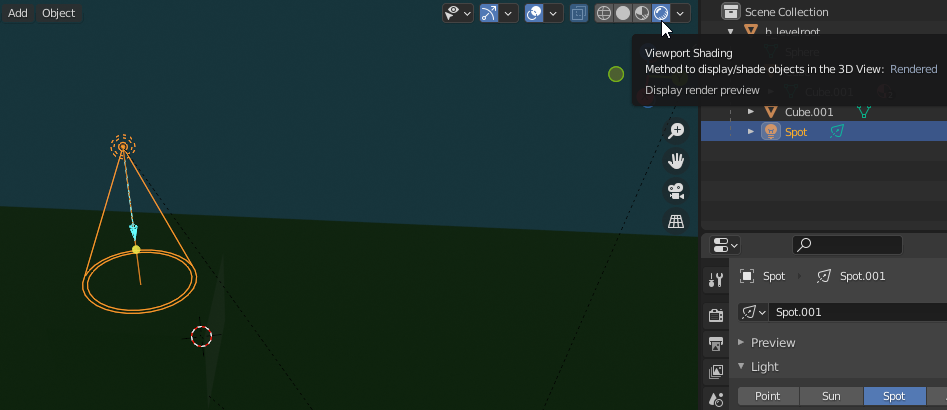Click the Spot light bulb icon
Viewport: 947px width, 410px height.
(771, 132)
